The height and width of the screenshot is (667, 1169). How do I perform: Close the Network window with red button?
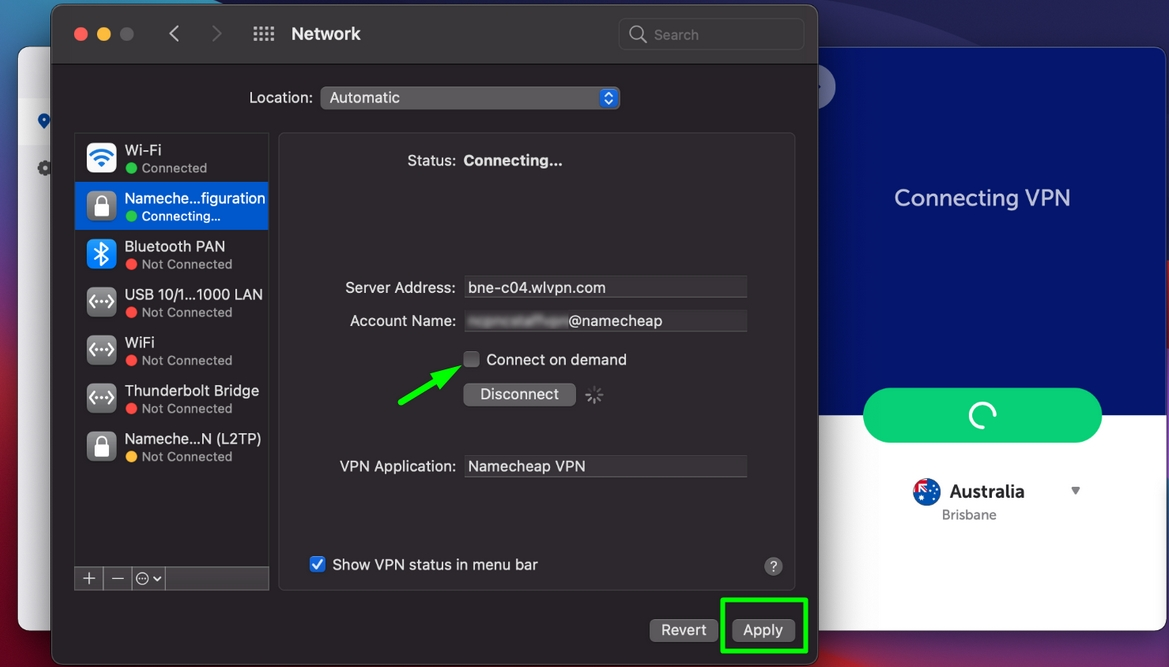point(81,34)
